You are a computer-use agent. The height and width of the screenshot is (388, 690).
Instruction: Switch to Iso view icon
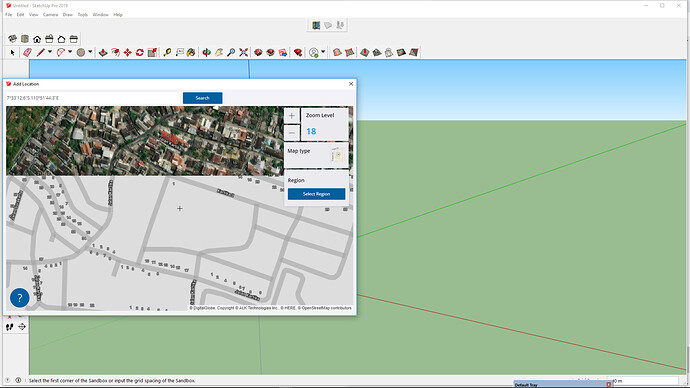click(12, 39)
